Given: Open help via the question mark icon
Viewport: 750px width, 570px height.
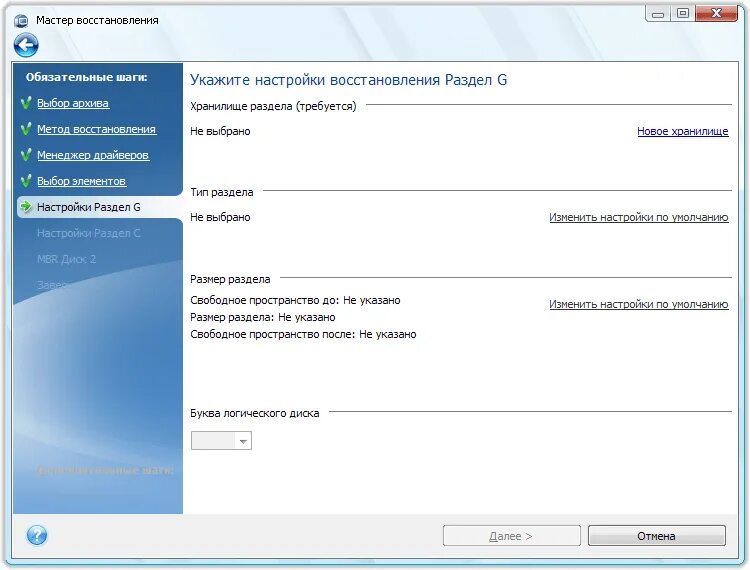Looking at the screenshot, I should click(x=37, y=535).
